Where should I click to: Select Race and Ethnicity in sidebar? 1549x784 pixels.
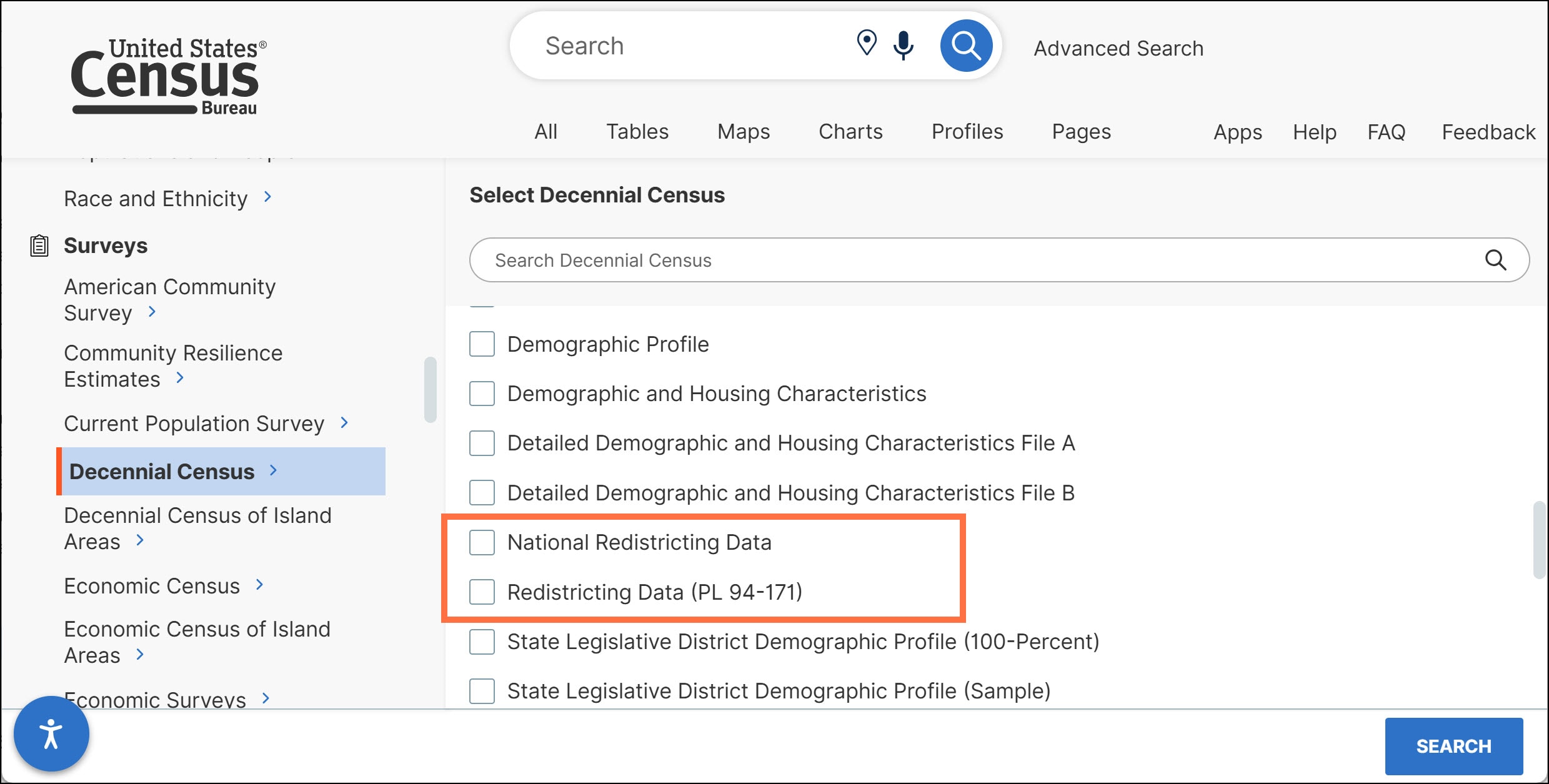[156, 199]
